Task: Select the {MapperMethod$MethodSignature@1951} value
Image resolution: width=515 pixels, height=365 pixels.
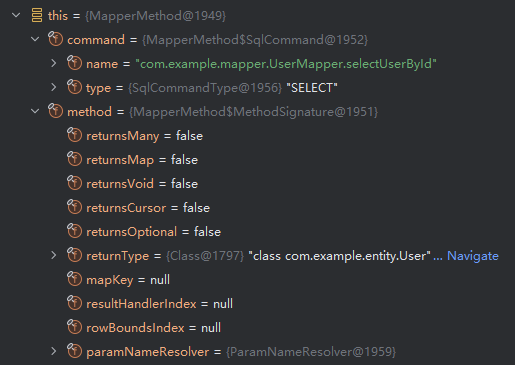Action: pyautogui.click(x=254, y=112)
